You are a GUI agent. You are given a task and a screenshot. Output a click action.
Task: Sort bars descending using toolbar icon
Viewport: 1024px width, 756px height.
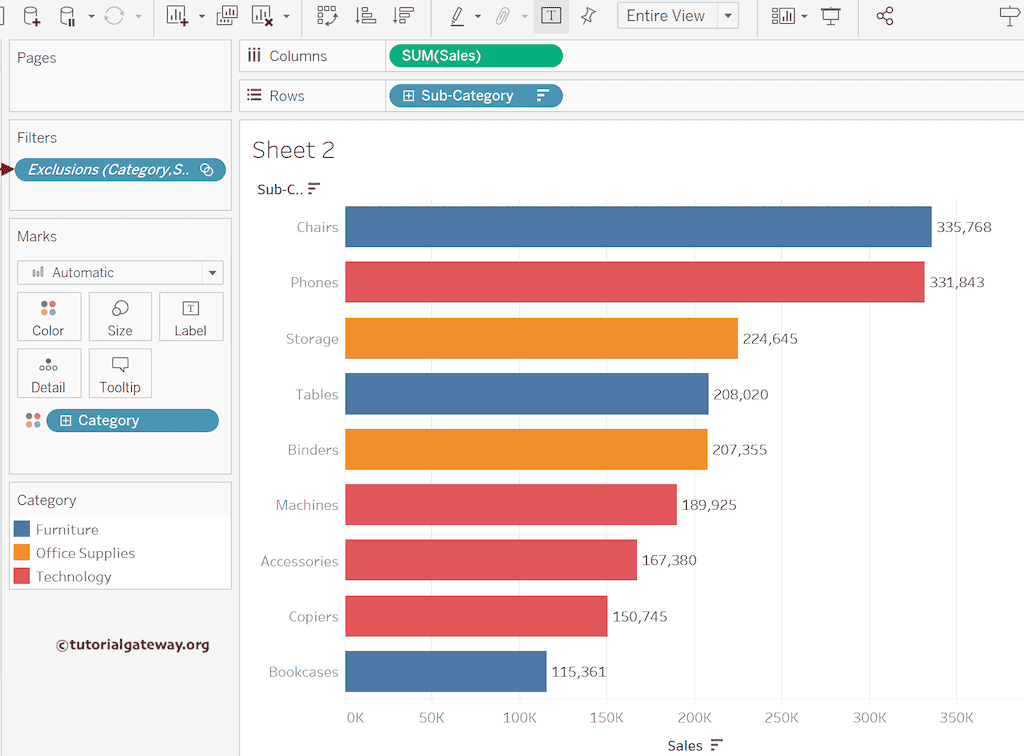pyautogui.click(x=404, y=16)
